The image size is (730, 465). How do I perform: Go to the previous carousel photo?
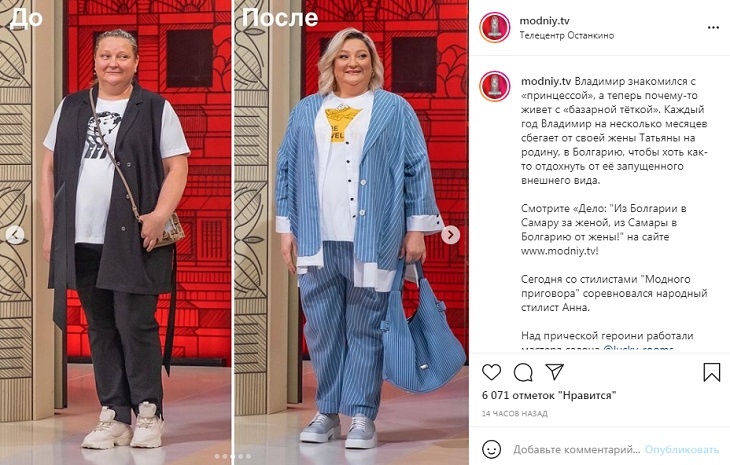tap(15, 235)
